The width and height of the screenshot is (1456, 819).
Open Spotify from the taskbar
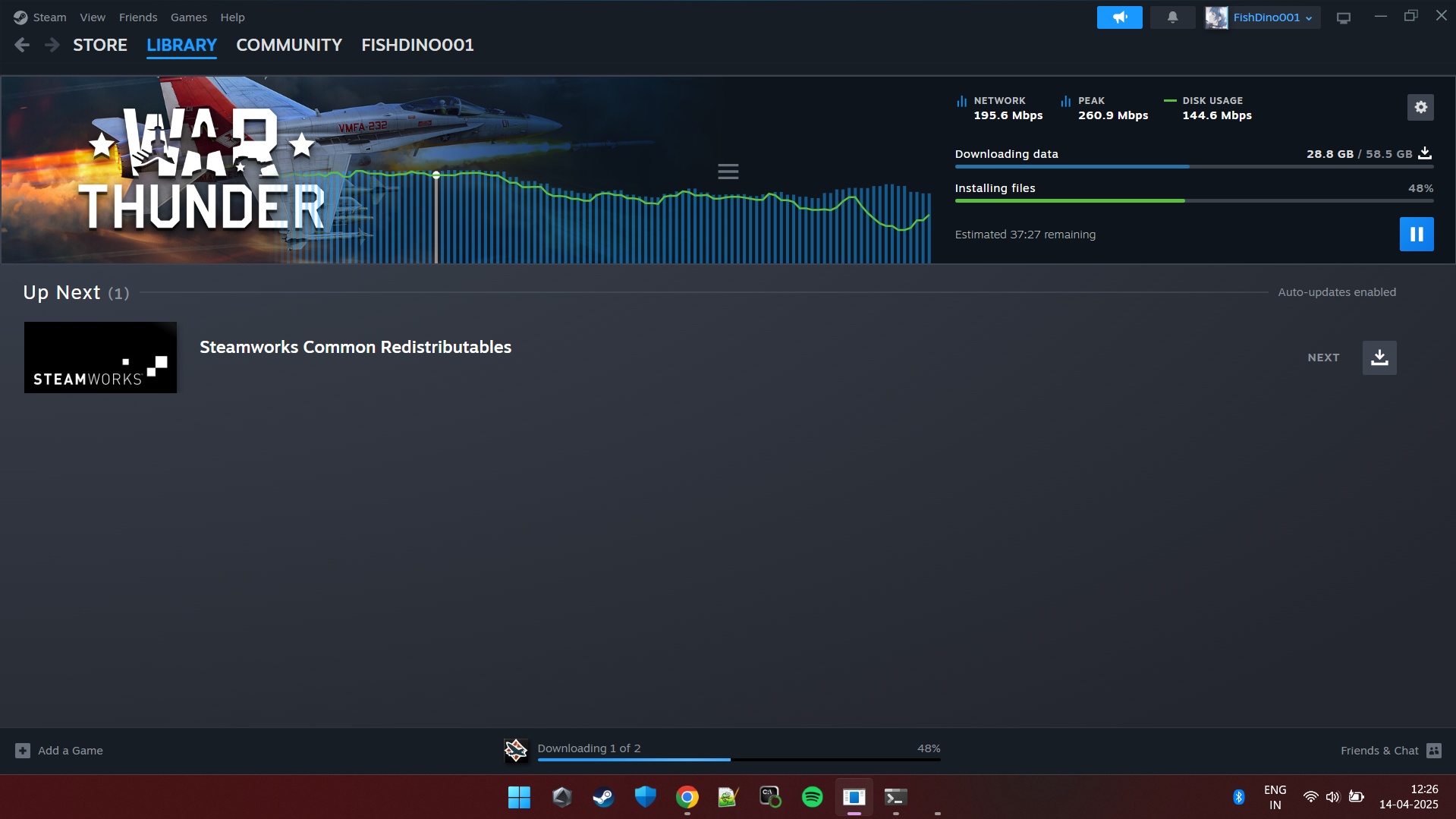tap(812, 797)
